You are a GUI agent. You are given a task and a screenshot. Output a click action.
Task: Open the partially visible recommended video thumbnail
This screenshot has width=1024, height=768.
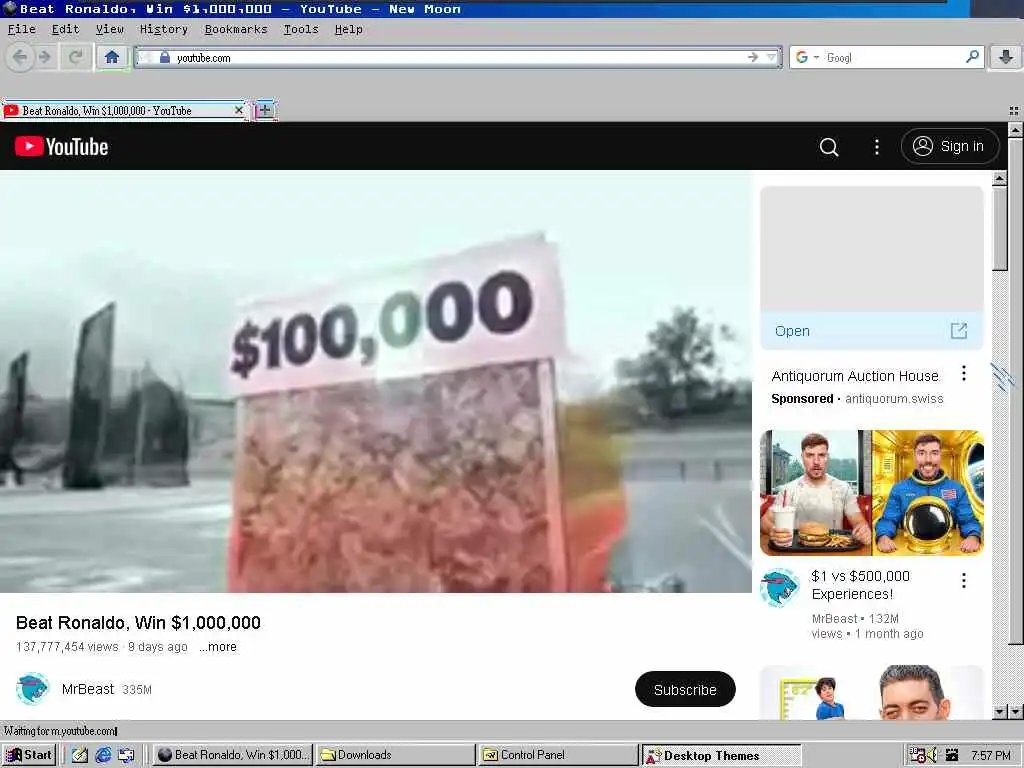pos(872,693)
